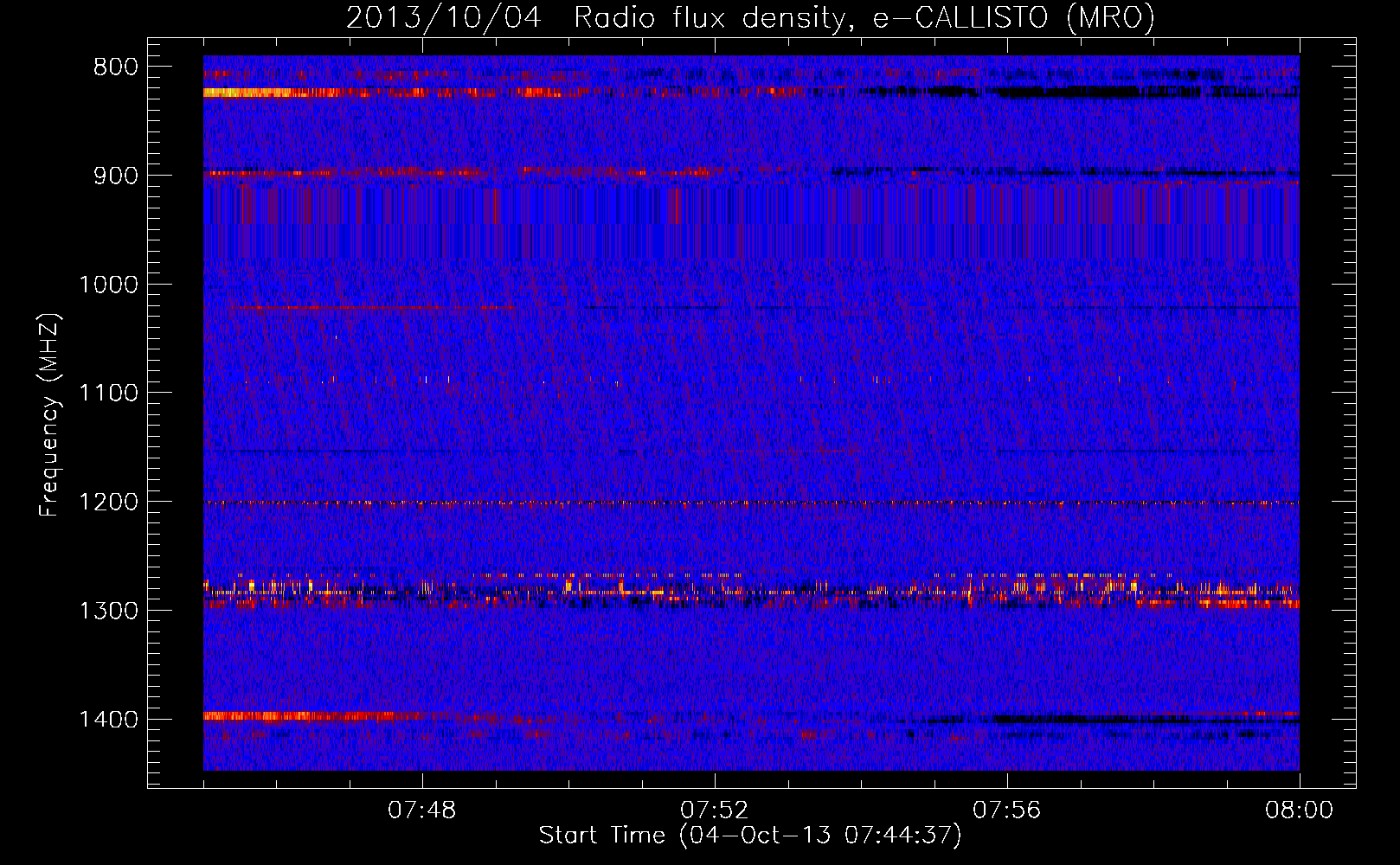1400x865 pixels.
Task: Click the 07:56 time axis label
Action: click(1007, 811)
